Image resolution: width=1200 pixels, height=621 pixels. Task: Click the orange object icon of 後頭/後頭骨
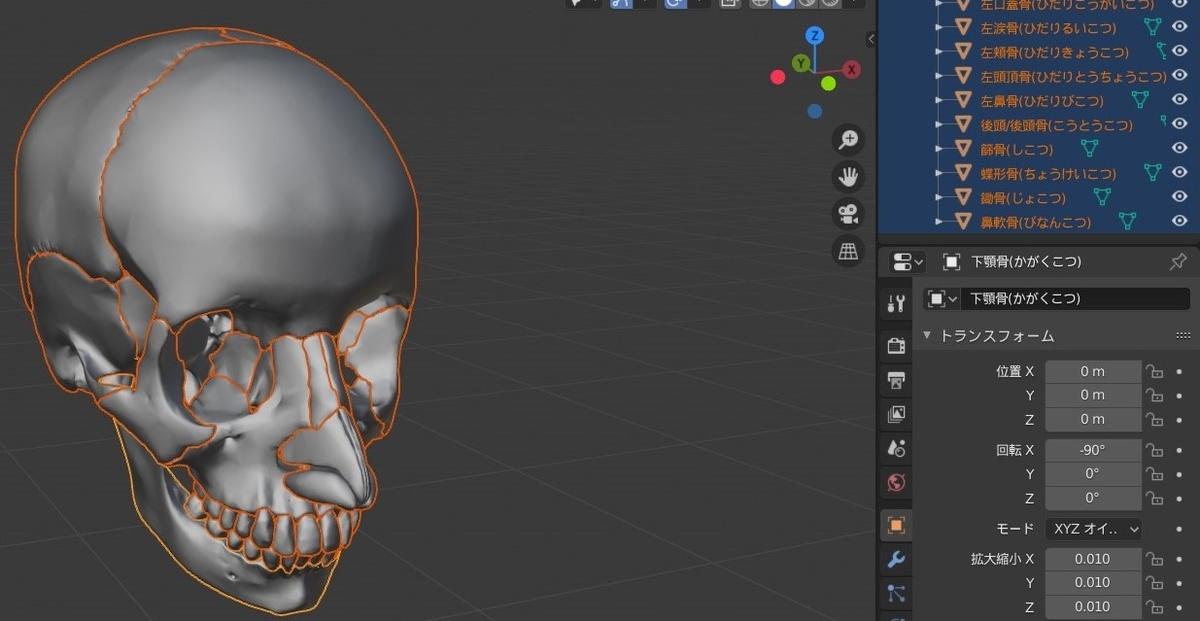(x=963, y=125)
